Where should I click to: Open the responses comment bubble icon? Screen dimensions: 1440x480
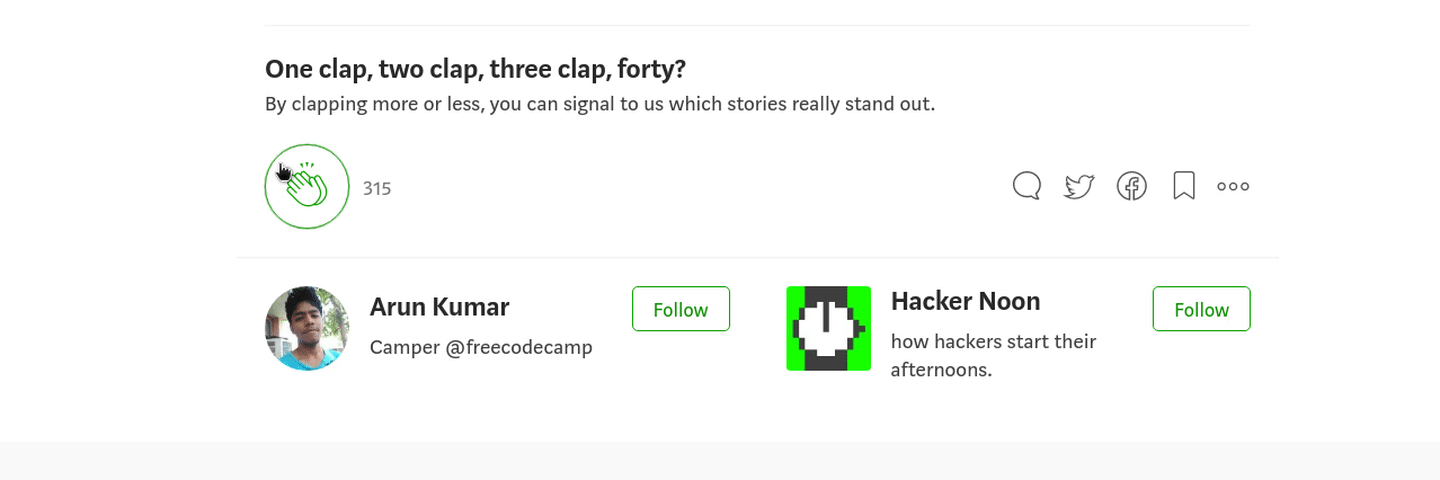point(1027,186)
